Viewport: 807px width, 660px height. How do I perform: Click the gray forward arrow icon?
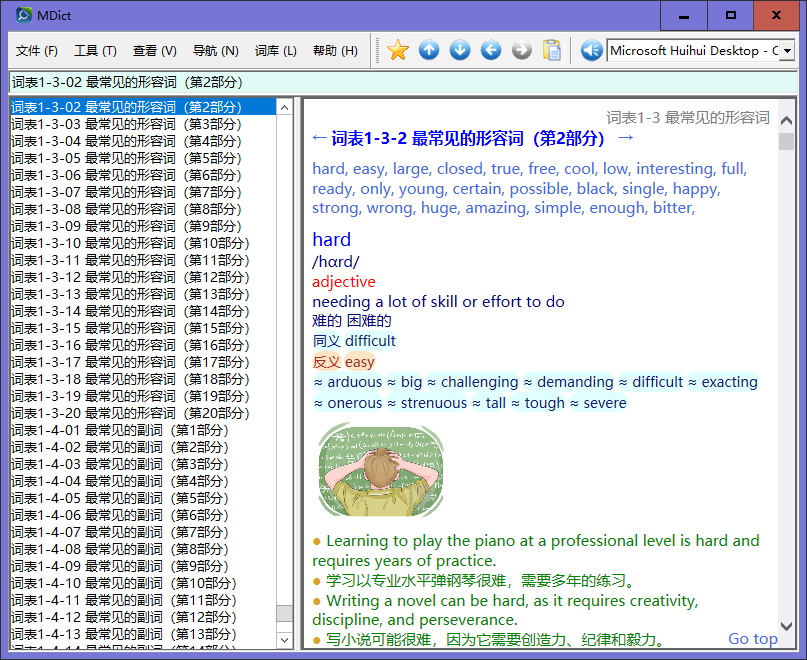(521, 50)
